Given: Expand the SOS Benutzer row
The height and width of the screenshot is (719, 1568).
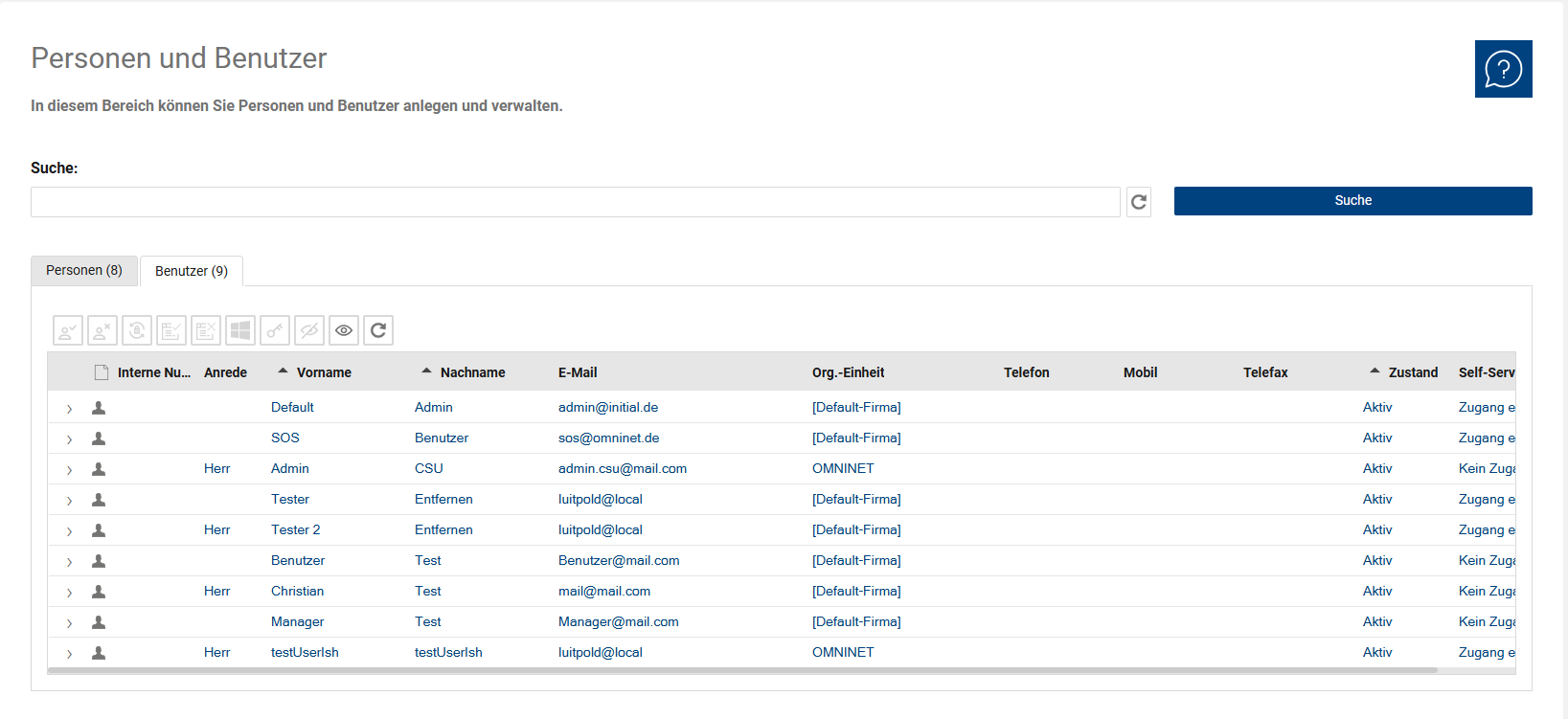Looking at the screenshot, I should [x=69, y=439].
